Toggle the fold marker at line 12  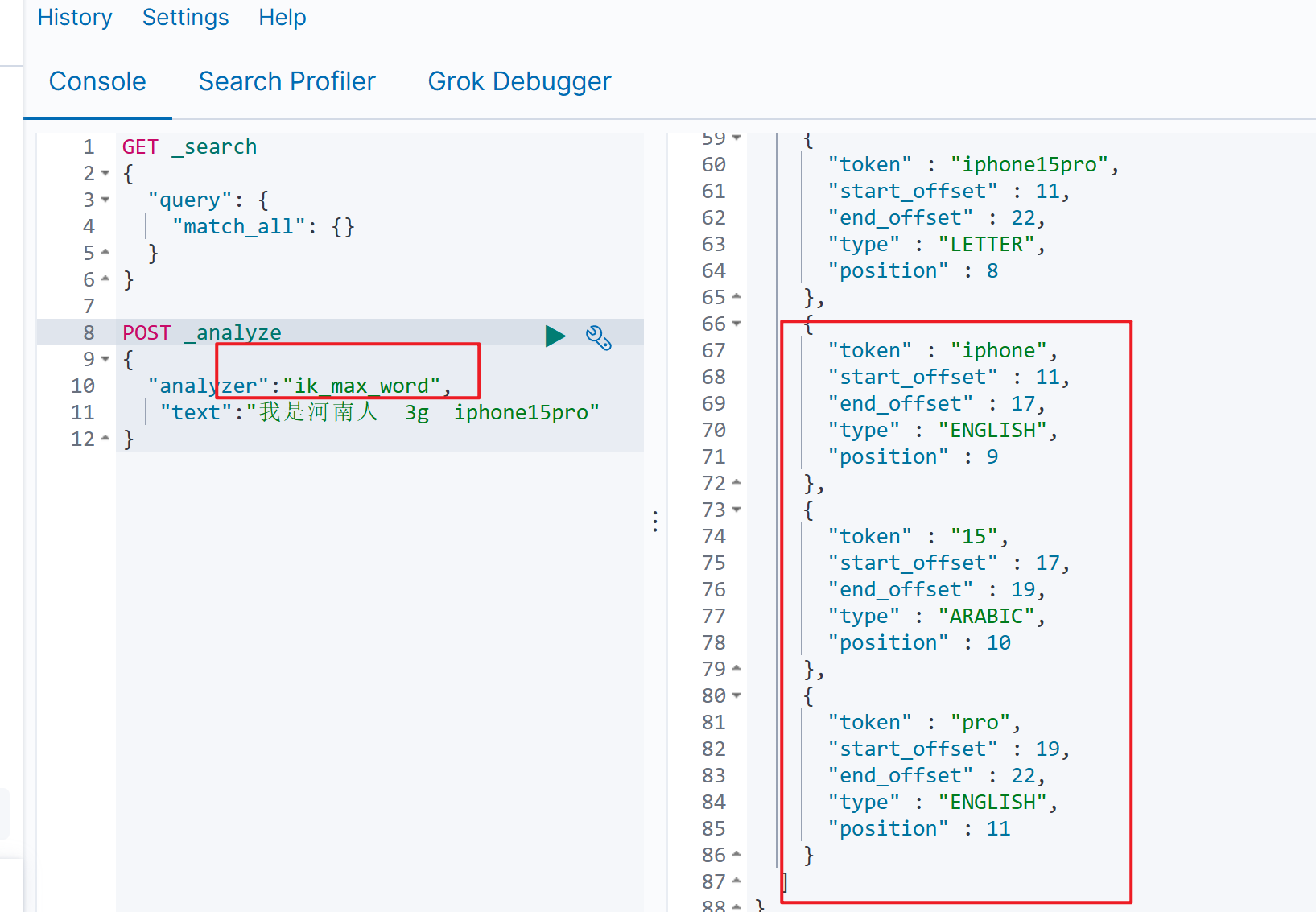105,439
